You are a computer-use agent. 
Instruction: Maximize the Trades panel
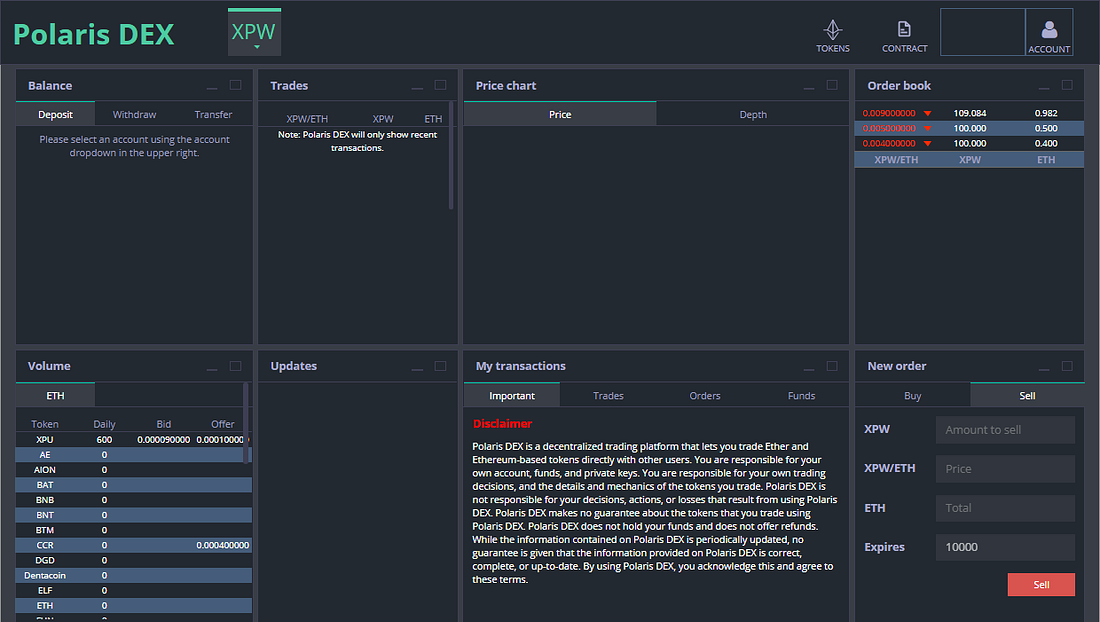point(441,85)
